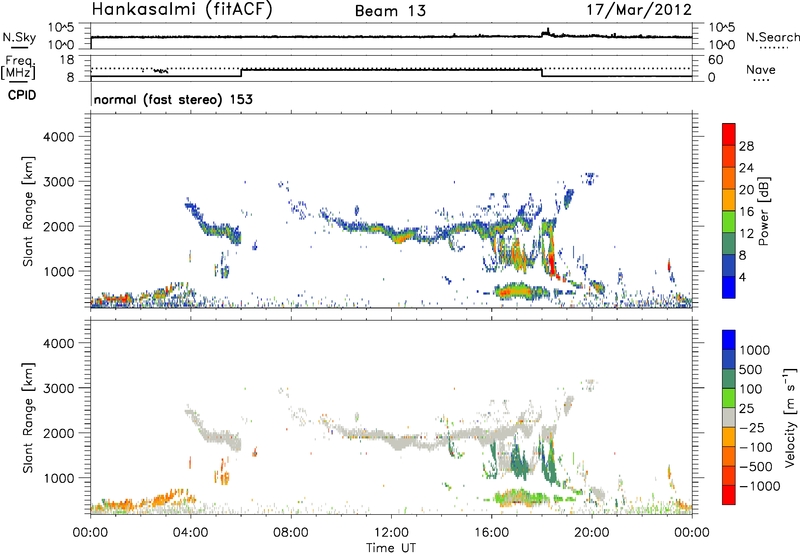Image resolution: width=800 pixels, height=554 pixels.
Task: Select the "normal (fast stereo) 153" mode text
Action: (x=173, y=99)
